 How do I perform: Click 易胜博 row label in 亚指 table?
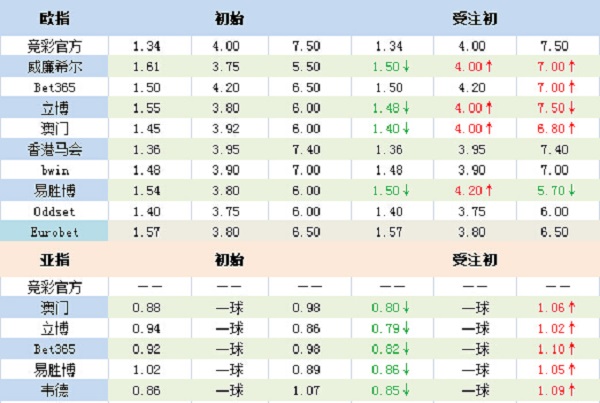55,370
